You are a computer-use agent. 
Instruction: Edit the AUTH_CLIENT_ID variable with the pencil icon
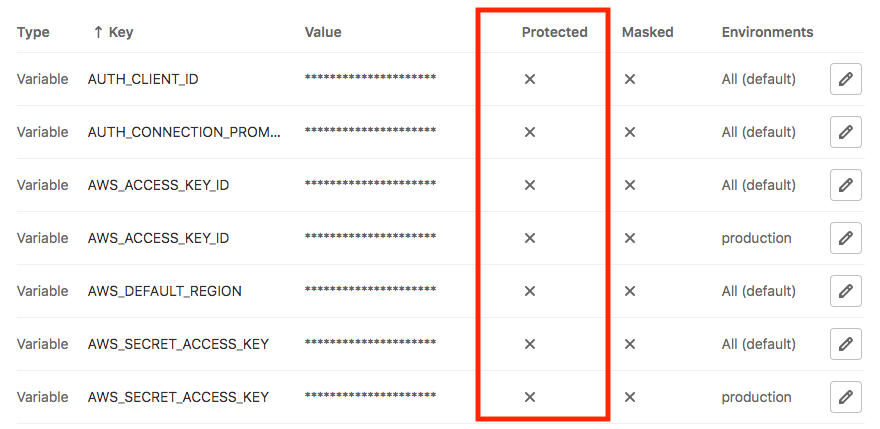845,79
